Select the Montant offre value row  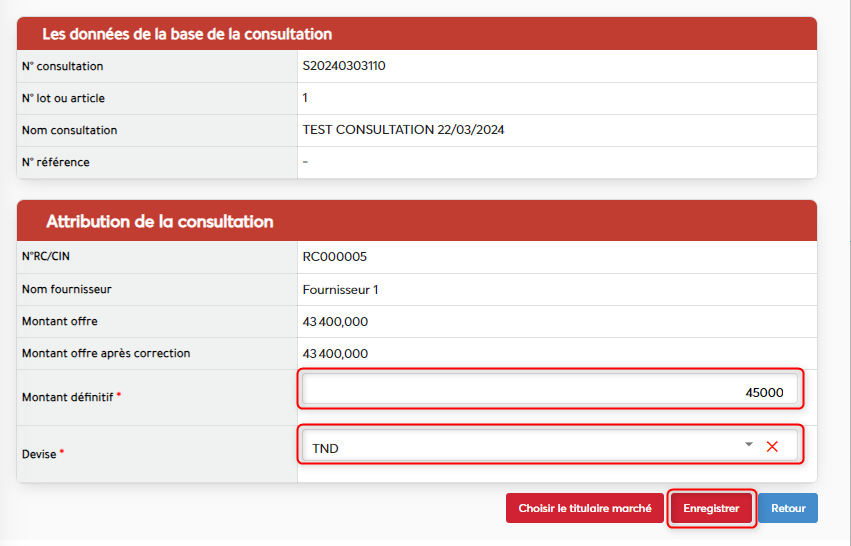(335, 322)
